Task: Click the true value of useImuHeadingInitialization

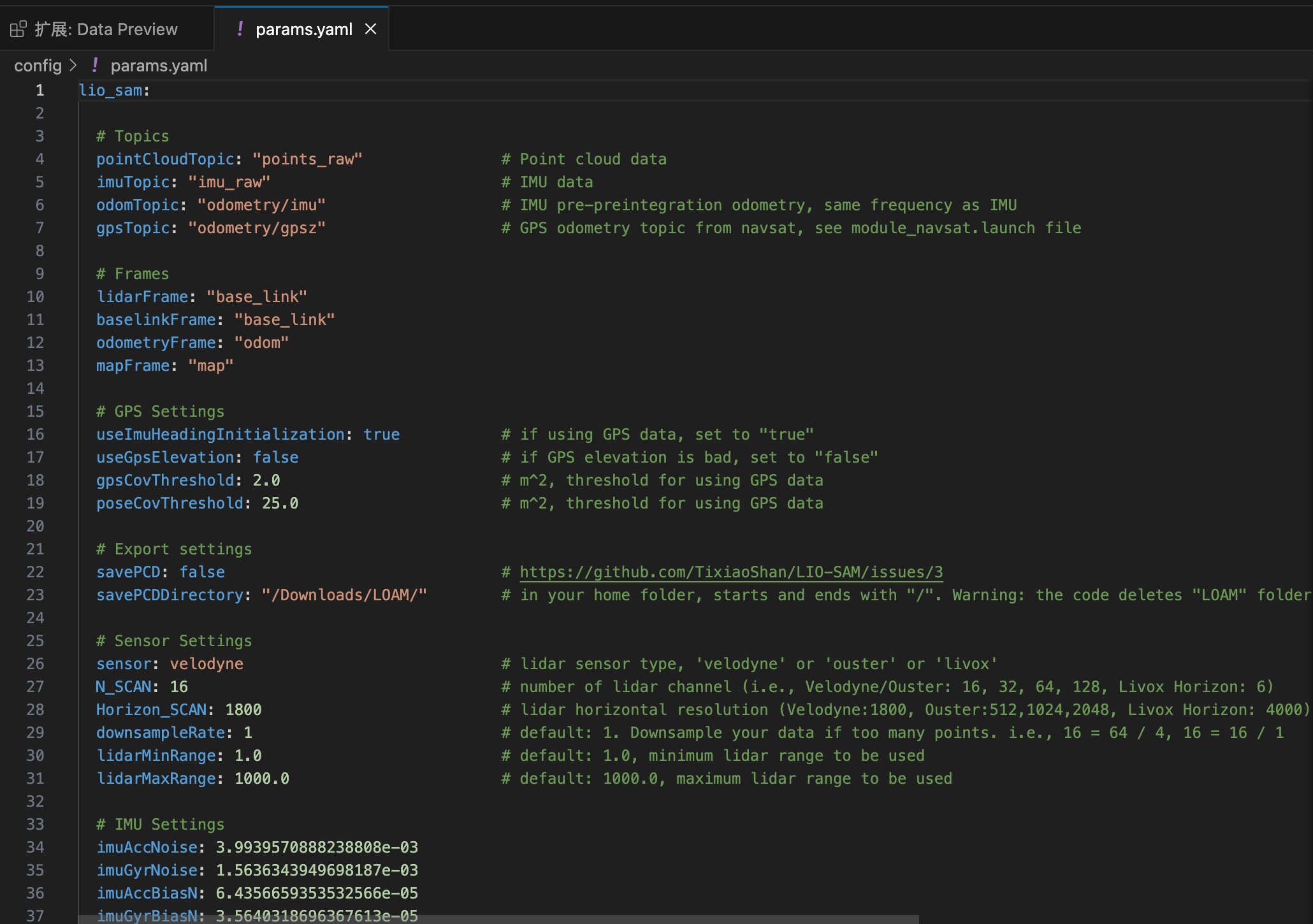Action: pos(381,435)
